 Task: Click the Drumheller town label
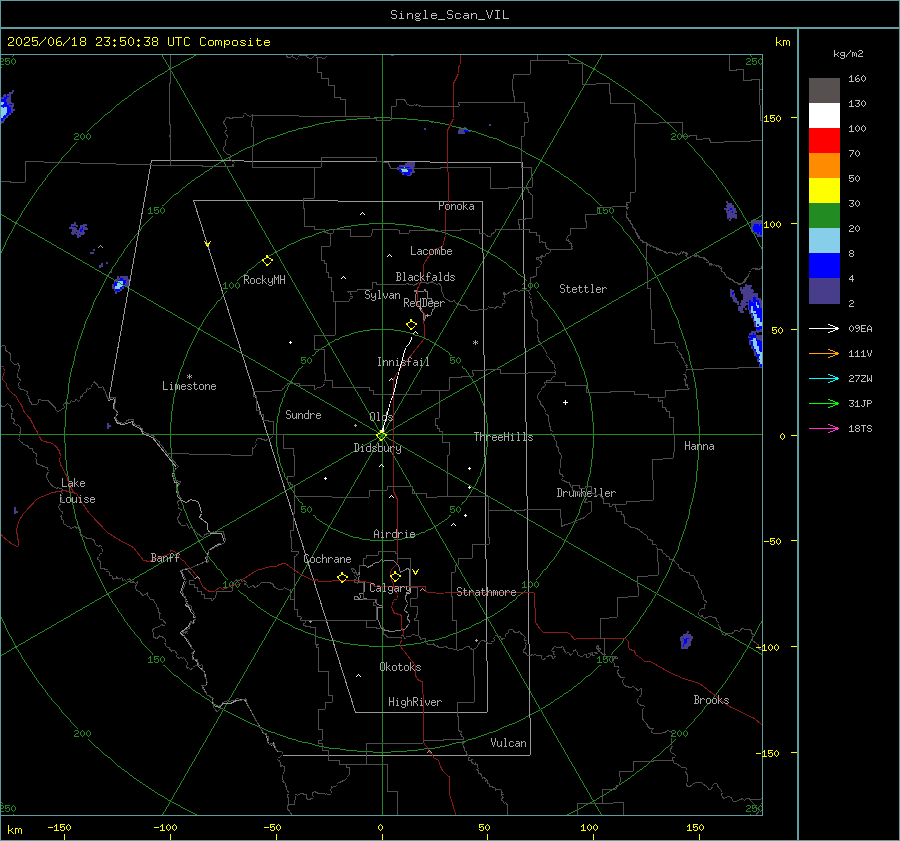point(586,493)
